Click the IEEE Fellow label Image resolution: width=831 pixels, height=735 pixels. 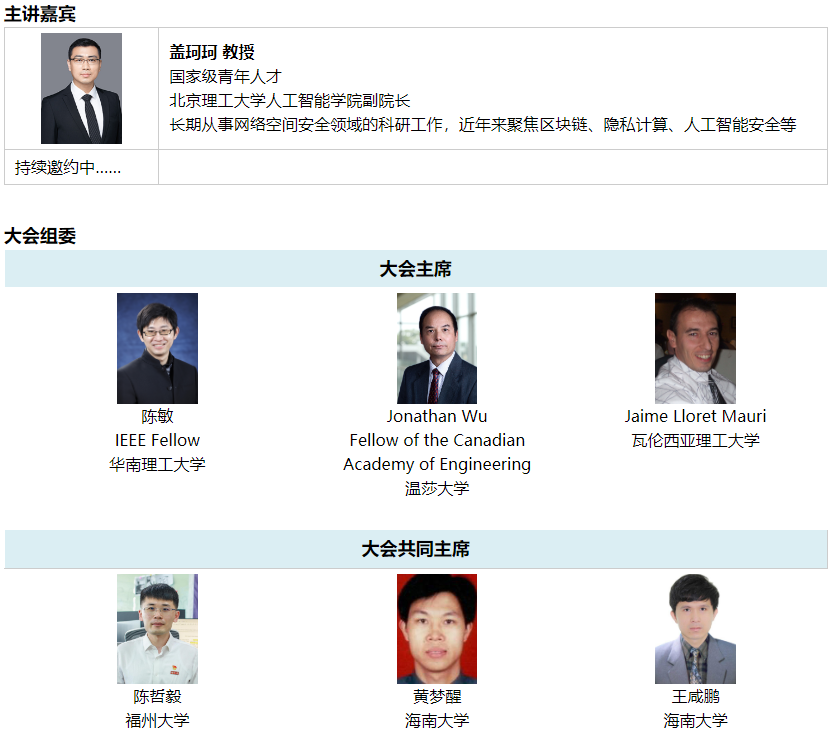click(x=157, y=440)
